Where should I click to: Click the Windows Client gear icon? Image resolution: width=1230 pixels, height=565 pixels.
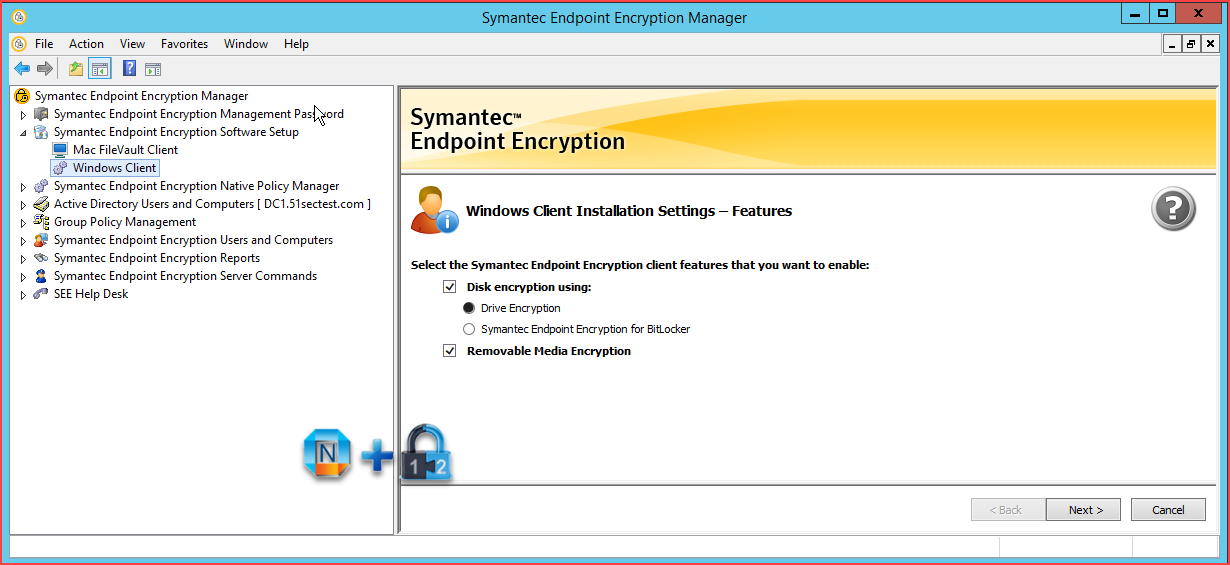(x=60, y=168)
